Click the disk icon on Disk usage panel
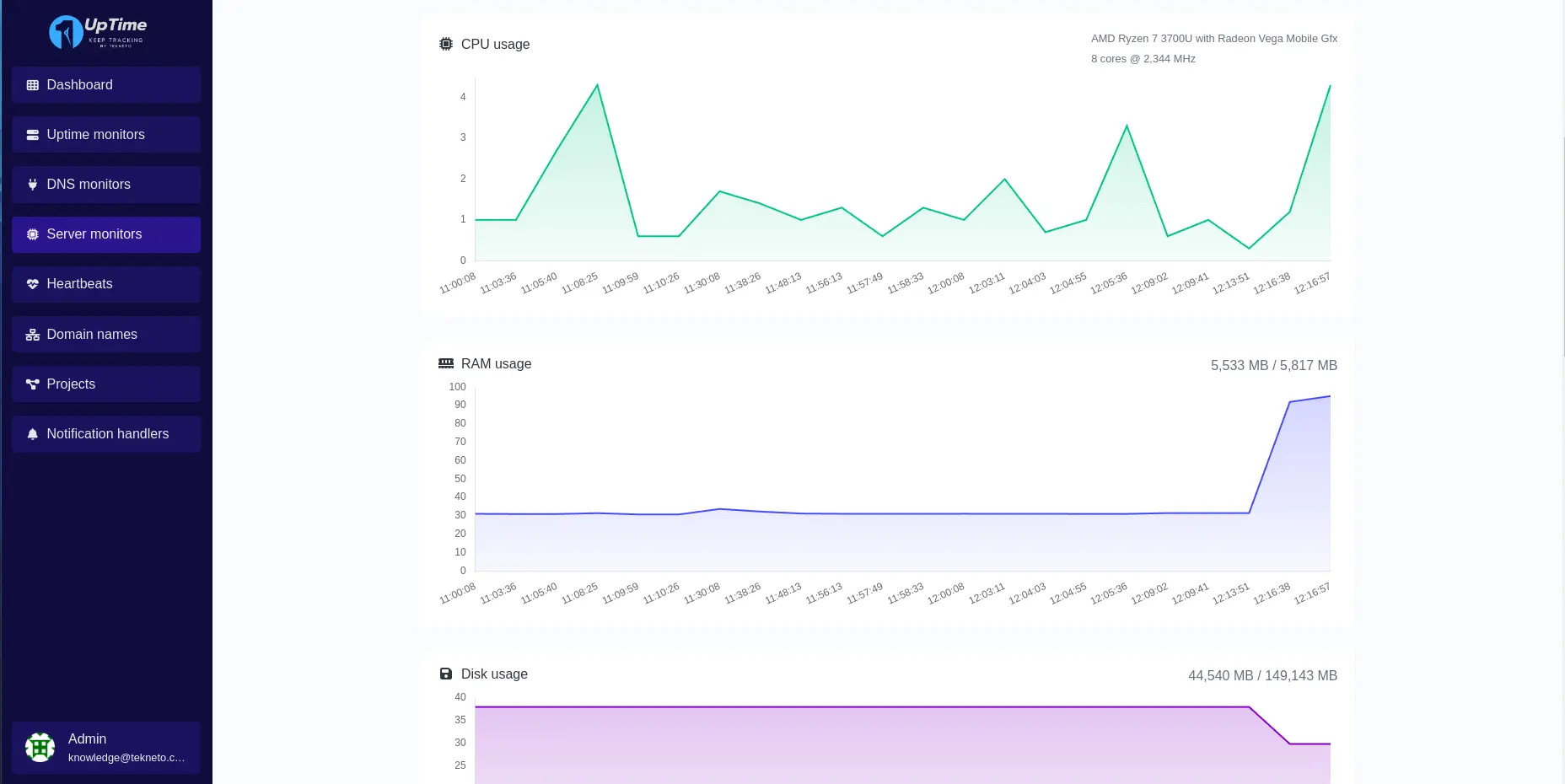Screen dimensions: 1565x784 tap(445, 674)
